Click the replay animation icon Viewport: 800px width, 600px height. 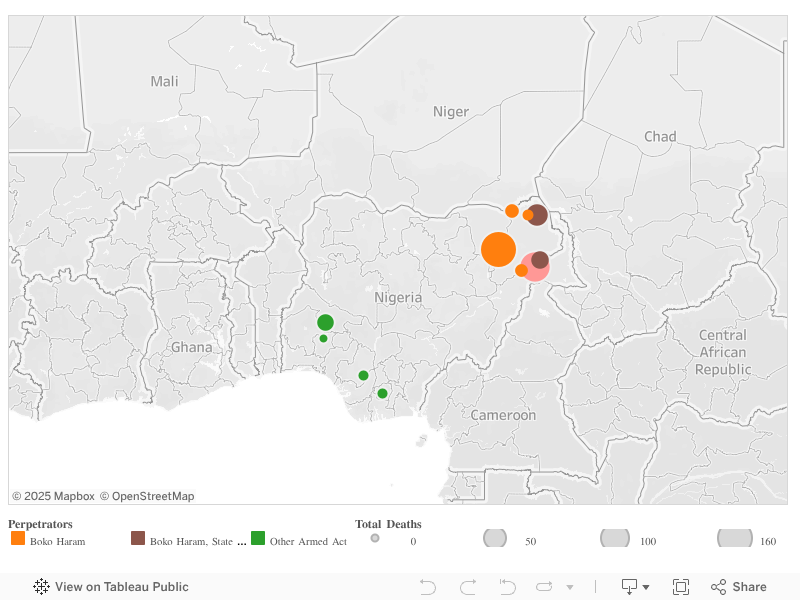click(x=545, y=587)
